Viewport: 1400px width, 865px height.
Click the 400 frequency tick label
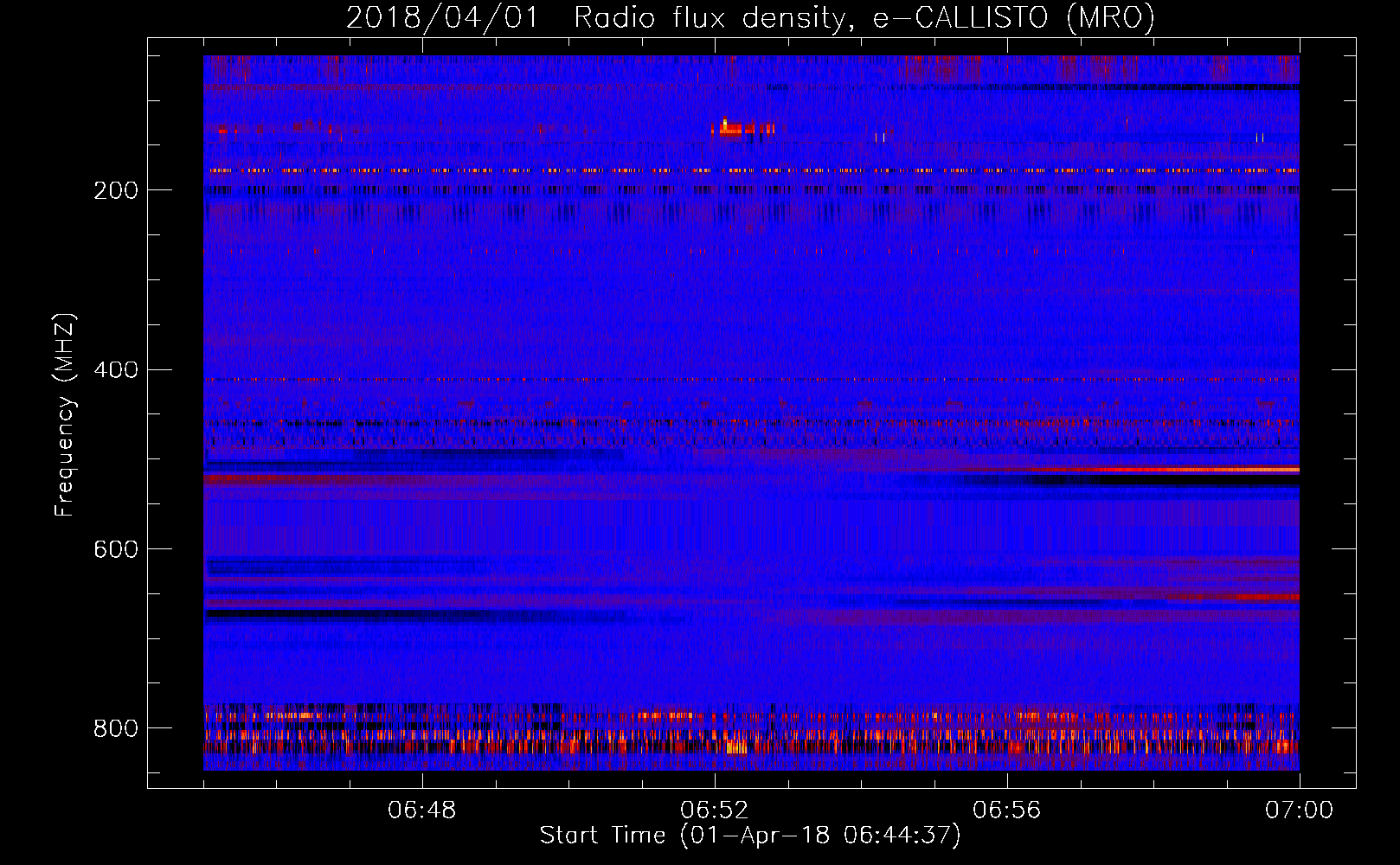[x=116, y=370]
